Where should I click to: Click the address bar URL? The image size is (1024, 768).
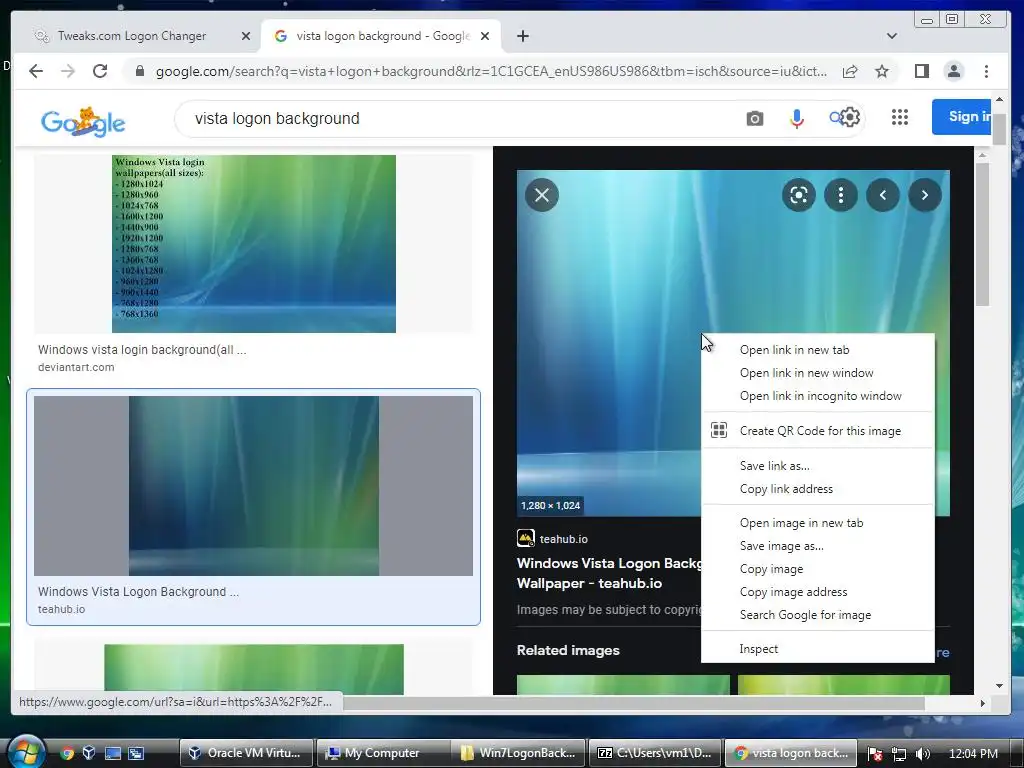(490, 71)
